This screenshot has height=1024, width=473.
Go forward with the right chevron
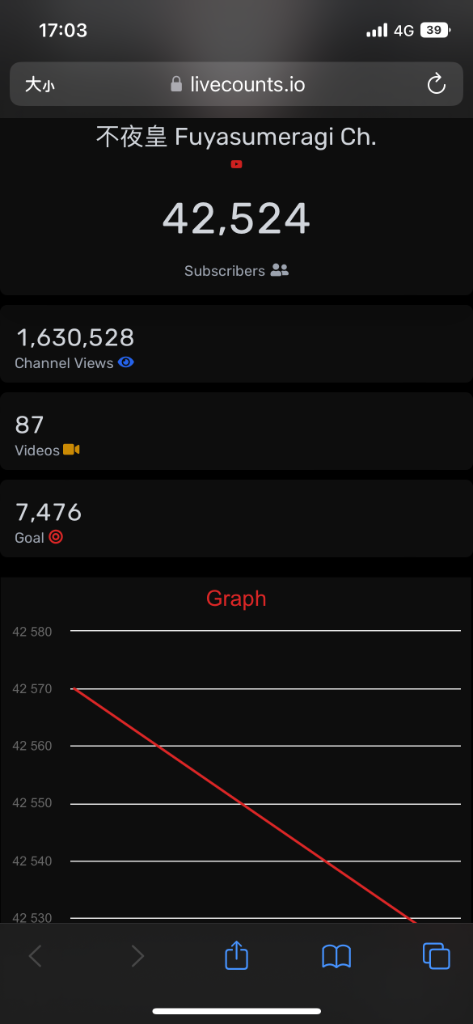tap(137, 956)
